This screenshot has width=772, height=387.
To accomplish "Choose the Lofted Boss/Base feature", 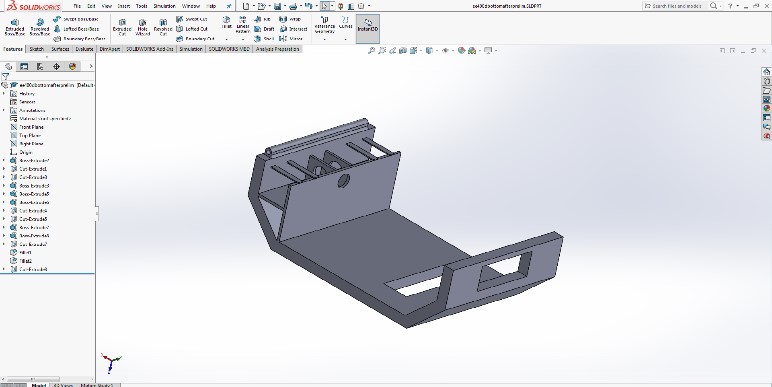I will pos(76,29).
